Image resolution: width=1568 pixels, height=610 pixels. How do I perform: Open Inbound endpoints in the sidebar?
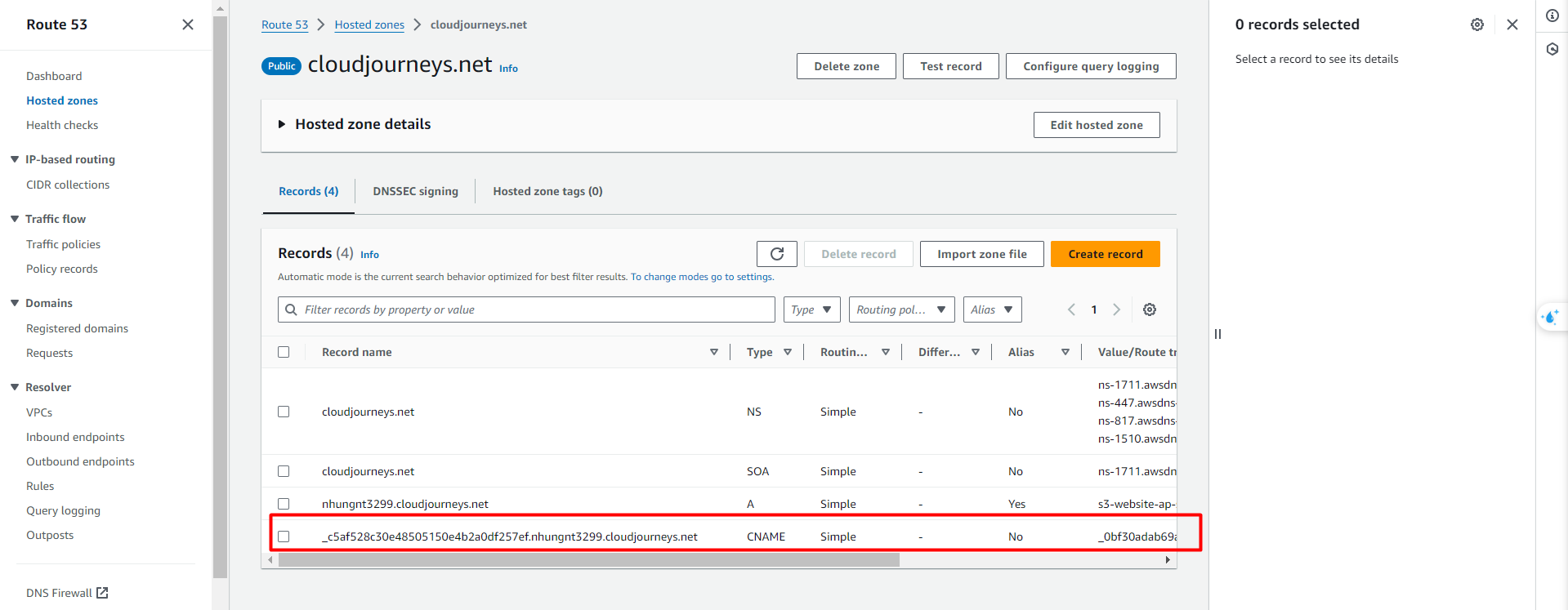pos(75,437)
